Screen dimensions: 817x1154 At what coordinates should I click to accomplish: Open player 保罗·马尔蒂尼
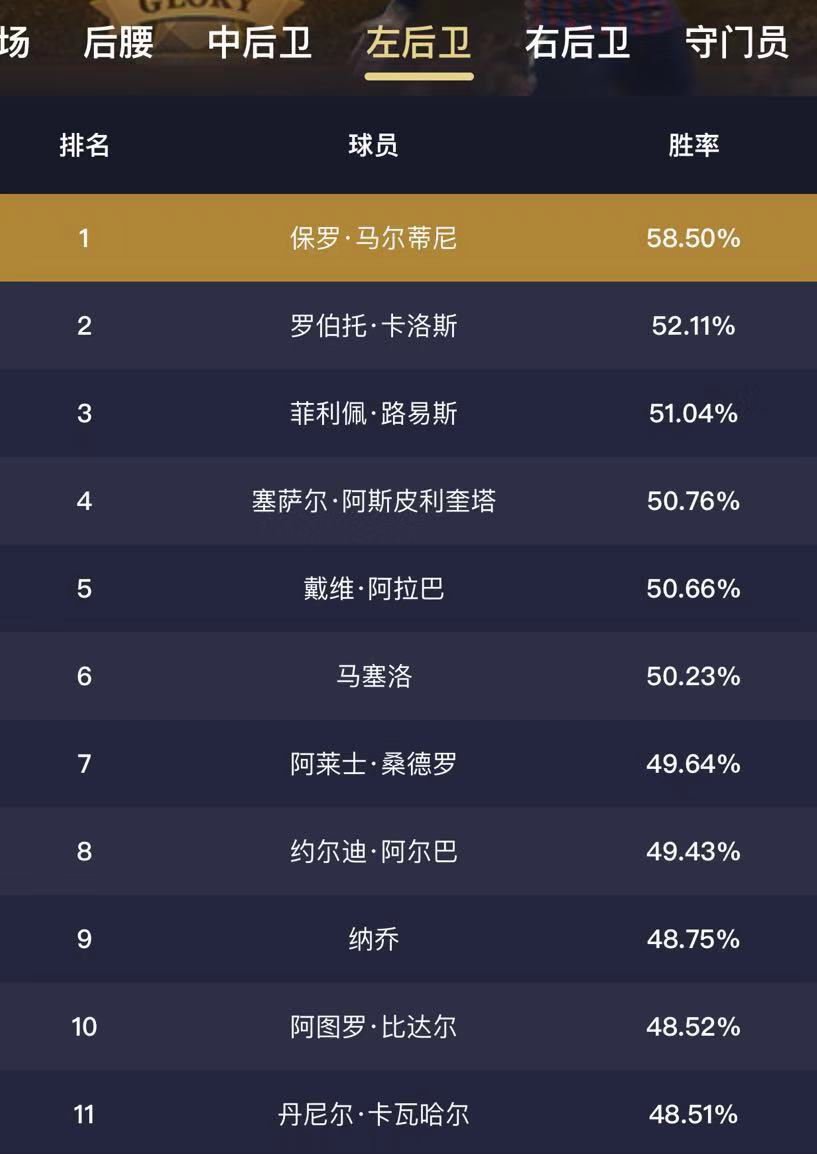coord(373,238)
